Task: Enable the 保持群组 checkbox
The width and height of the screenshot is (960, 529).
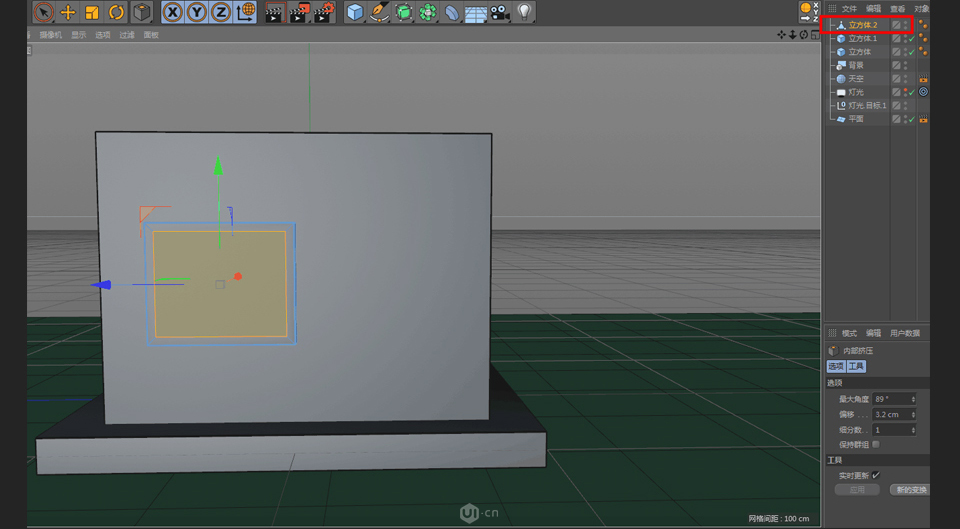Action: coord(876,444)
